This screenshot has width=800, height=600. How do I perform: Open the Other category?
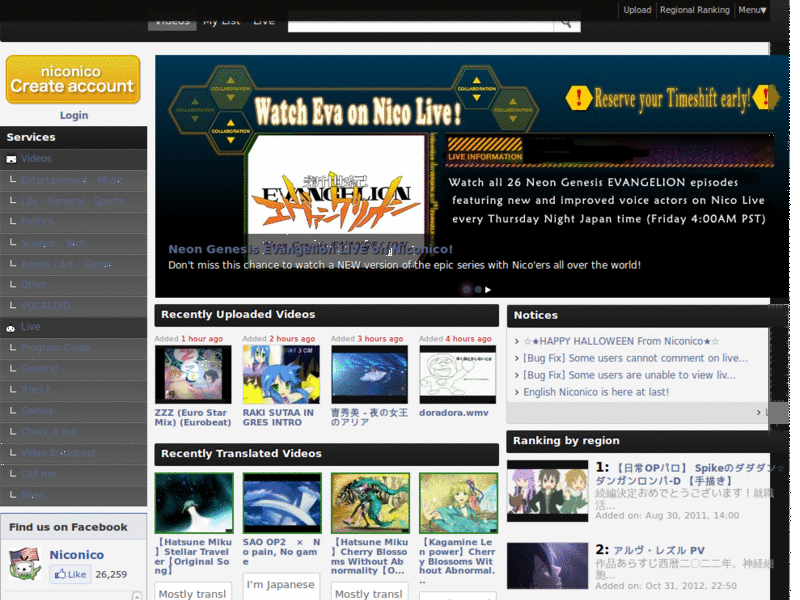pos(34,284)
